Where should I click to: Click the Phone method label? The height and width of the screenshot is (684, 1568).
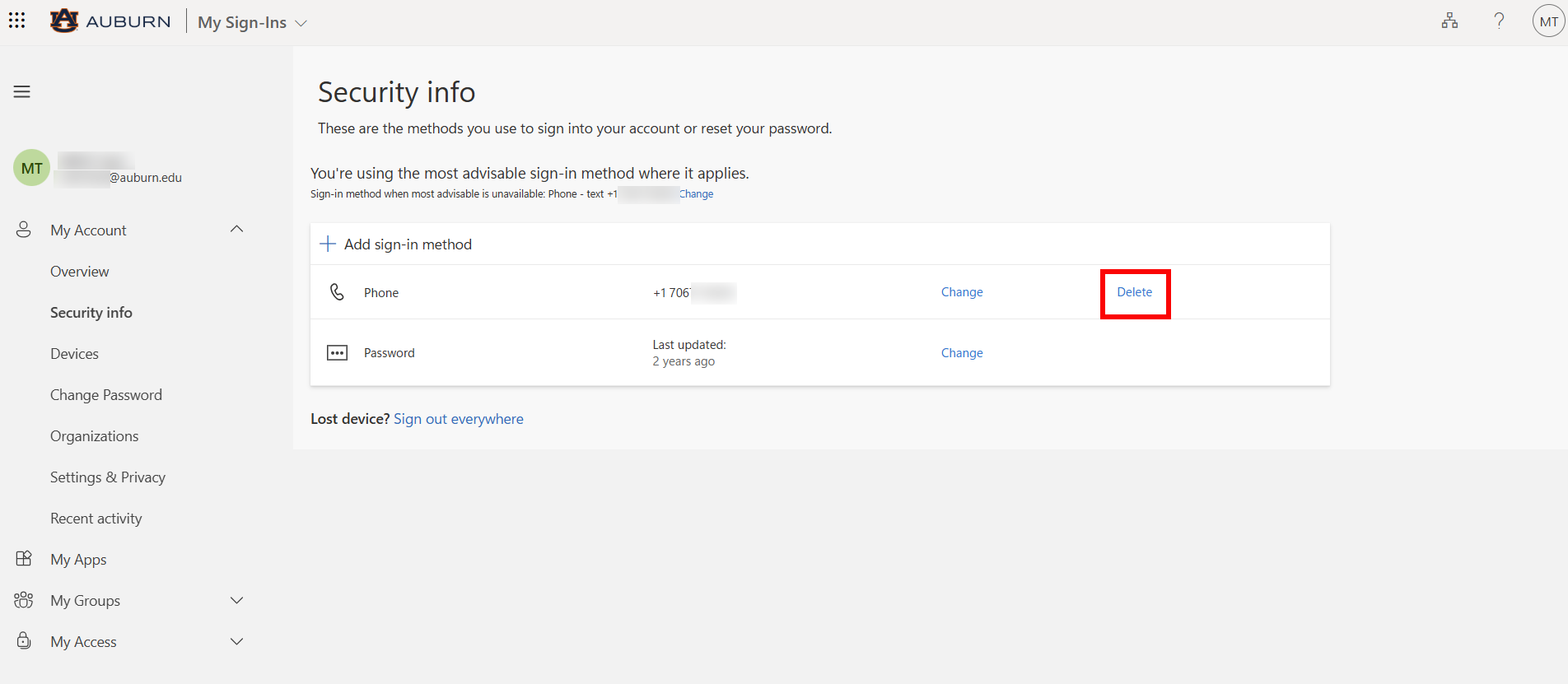point(381,293)
